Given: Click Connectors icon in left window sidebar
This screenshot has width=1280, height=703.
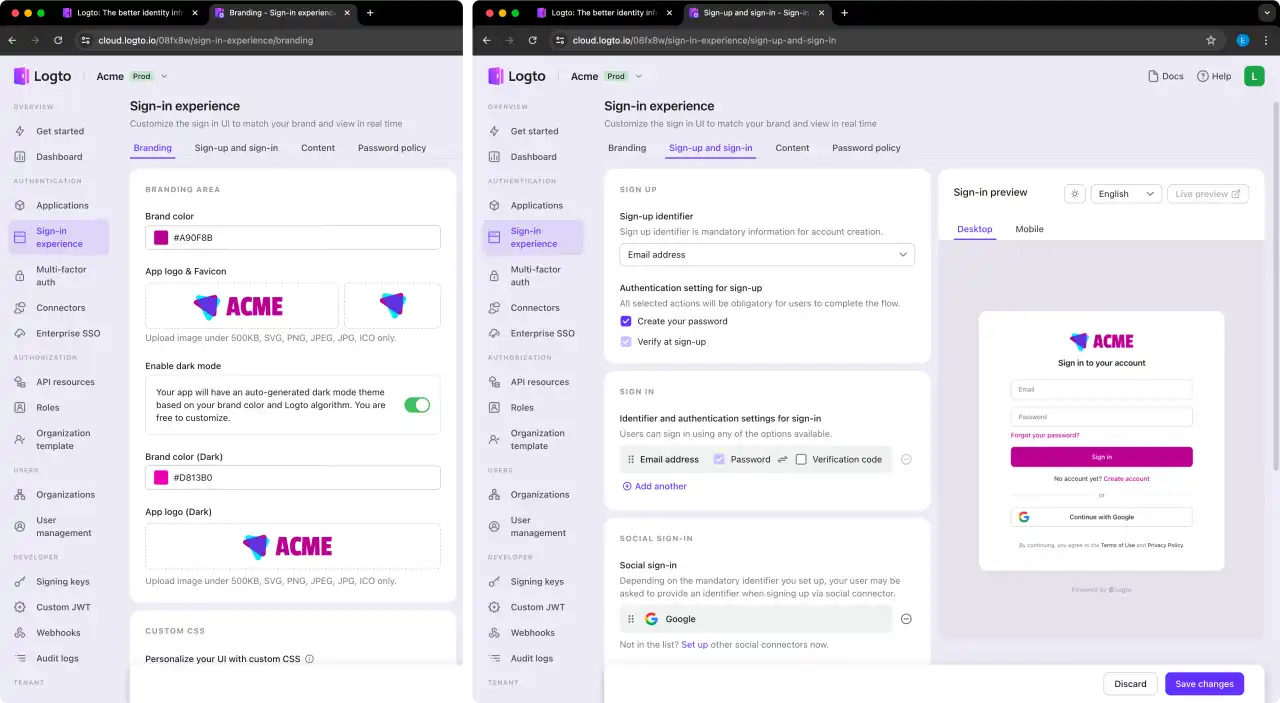Looking at the screenshot, I should [20, 308].
